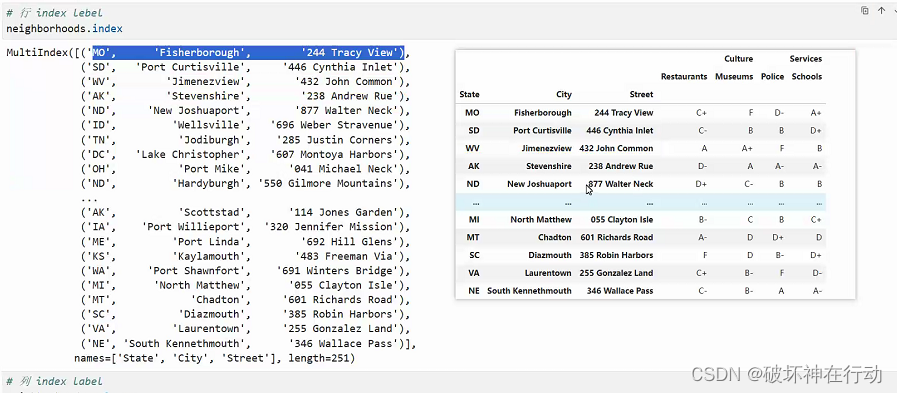Click the 'State' index header in table
This screenshot has width=897, height=393.
click(x=469, y=94)
